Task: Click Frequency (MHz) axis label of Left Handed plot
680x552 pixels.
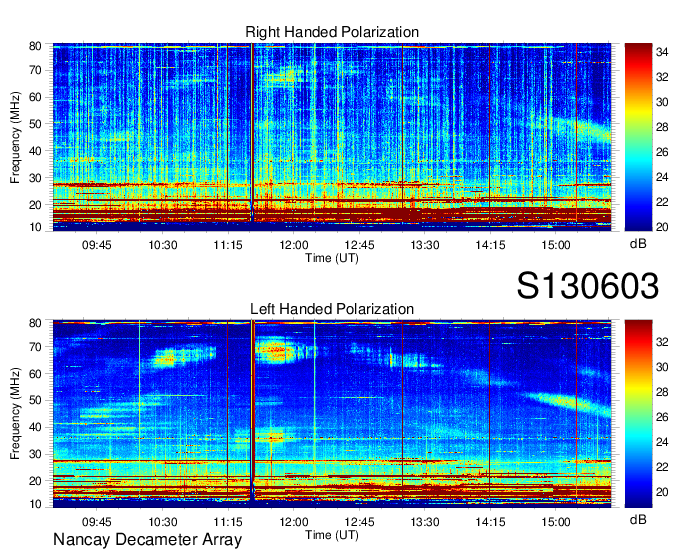Action: 15,414
